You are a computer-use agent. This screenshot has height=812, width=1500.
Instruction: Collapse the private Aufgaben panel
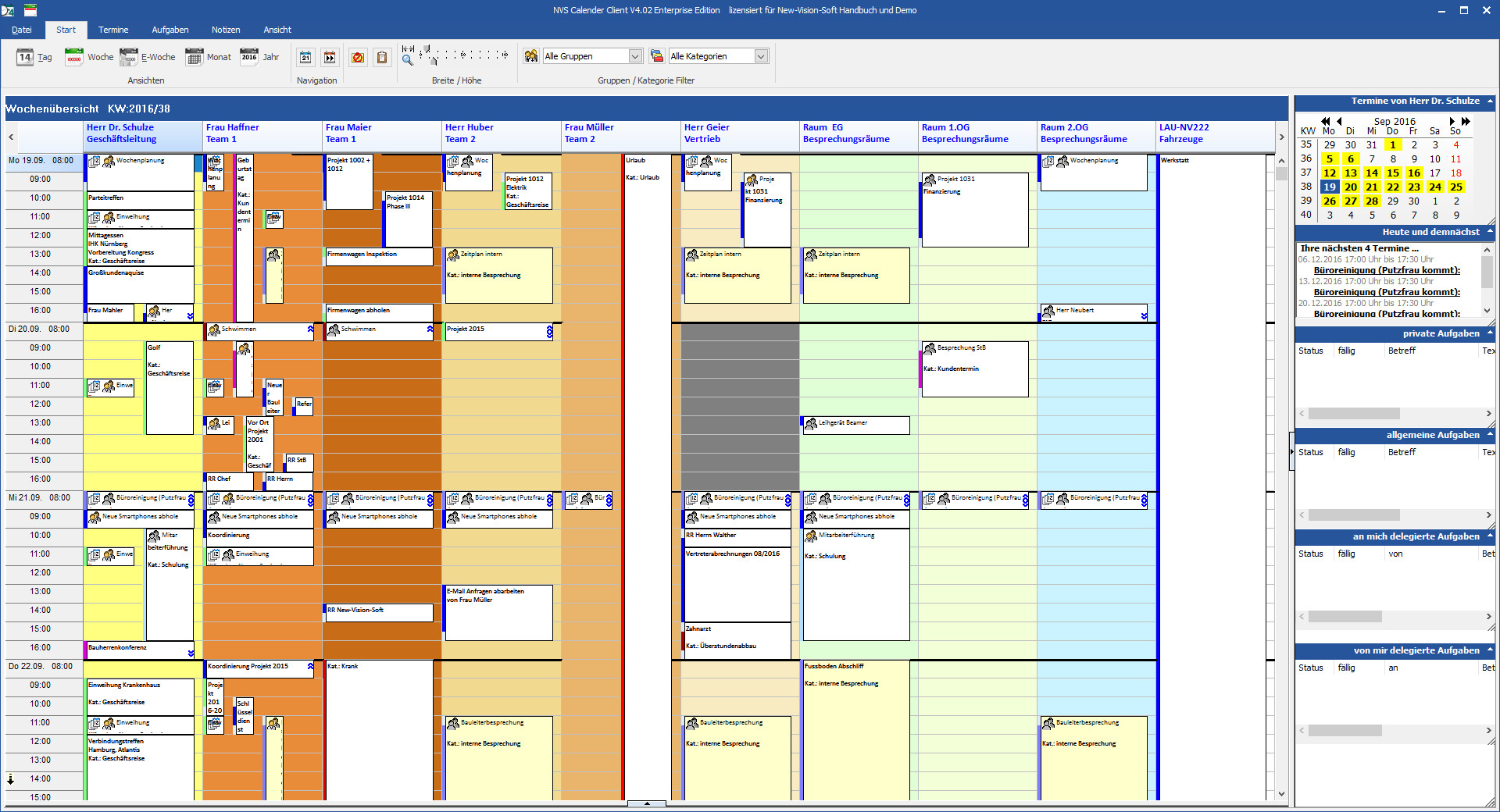tap(1489, 333)
